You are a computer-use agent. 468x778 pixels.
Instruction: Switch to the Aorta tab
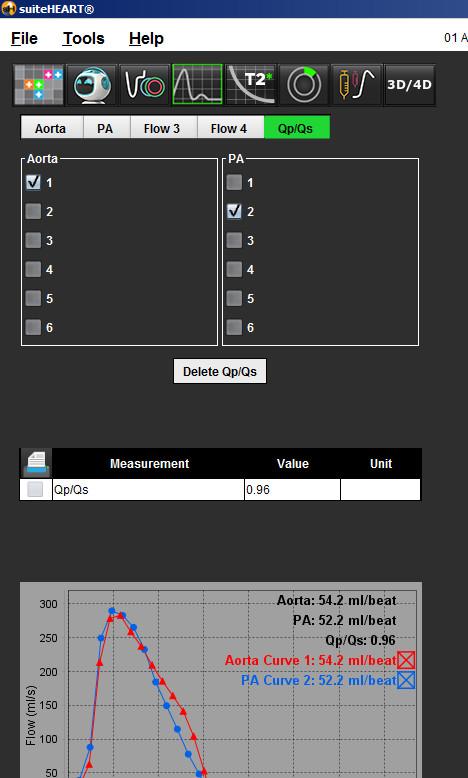coord(52,128)
